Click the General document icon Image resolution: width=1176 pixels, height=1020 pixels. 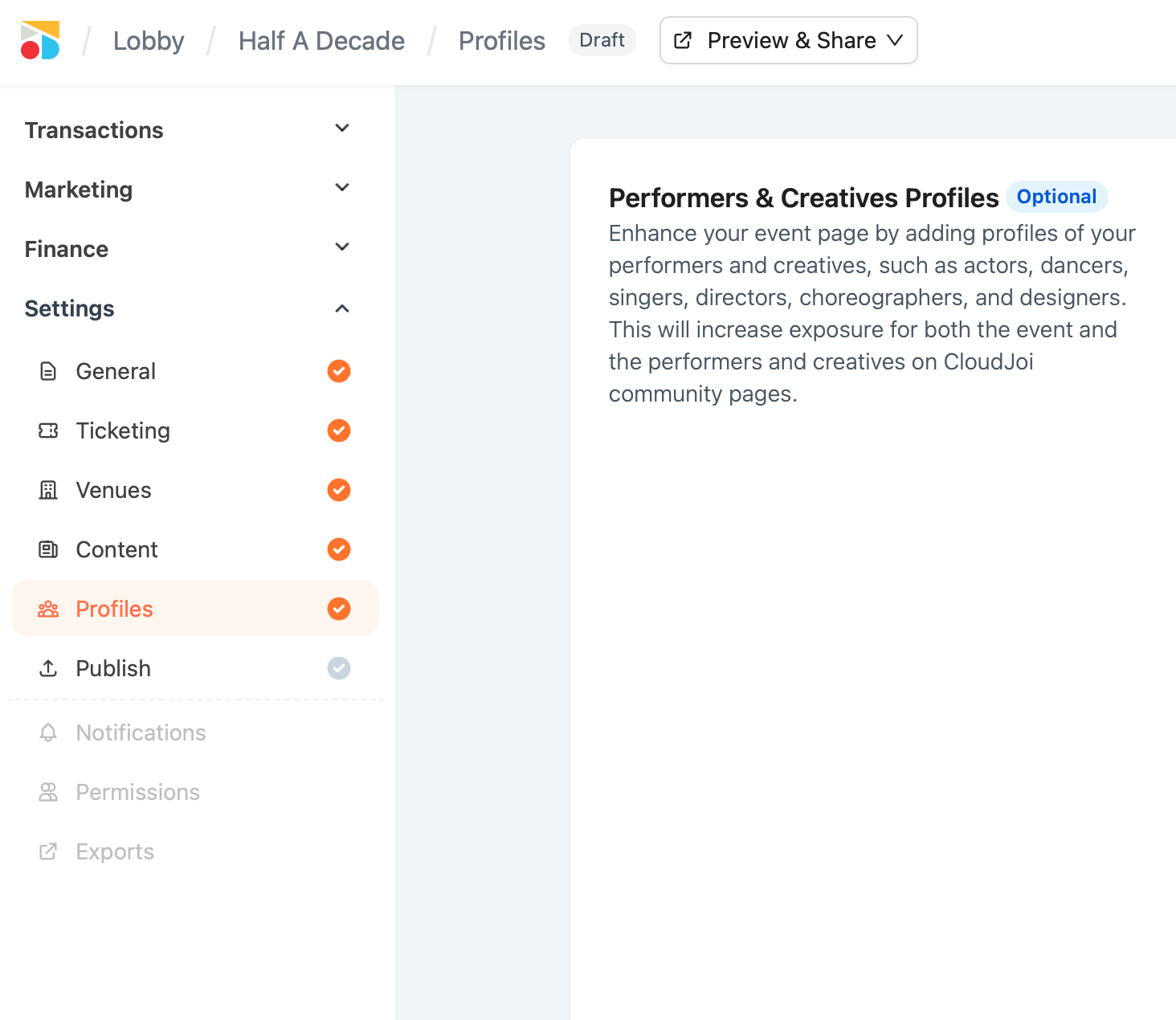click(x=48, y=371)
